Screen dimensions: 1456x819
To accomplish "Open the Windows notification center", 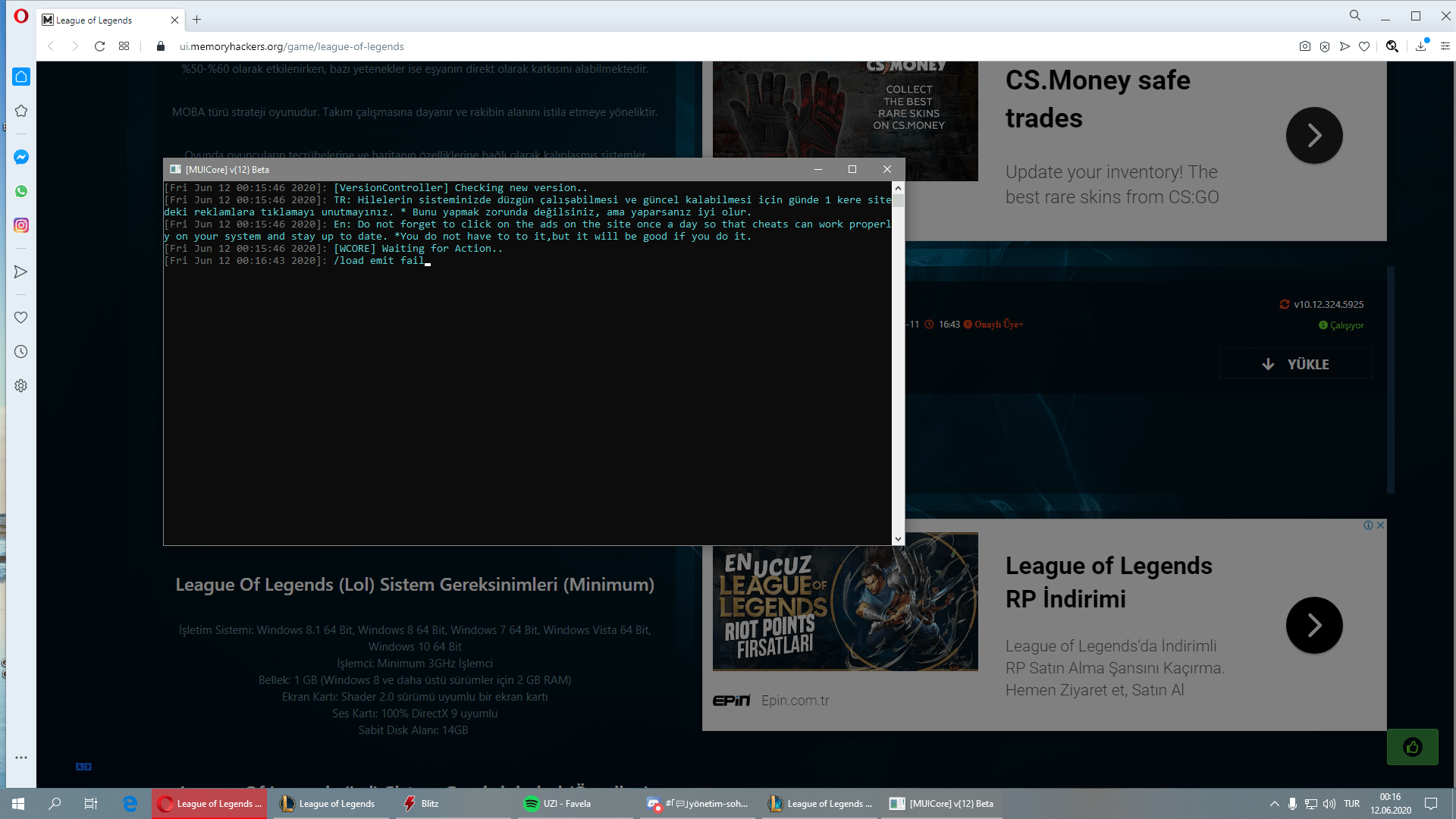I will click(1432, 804).
